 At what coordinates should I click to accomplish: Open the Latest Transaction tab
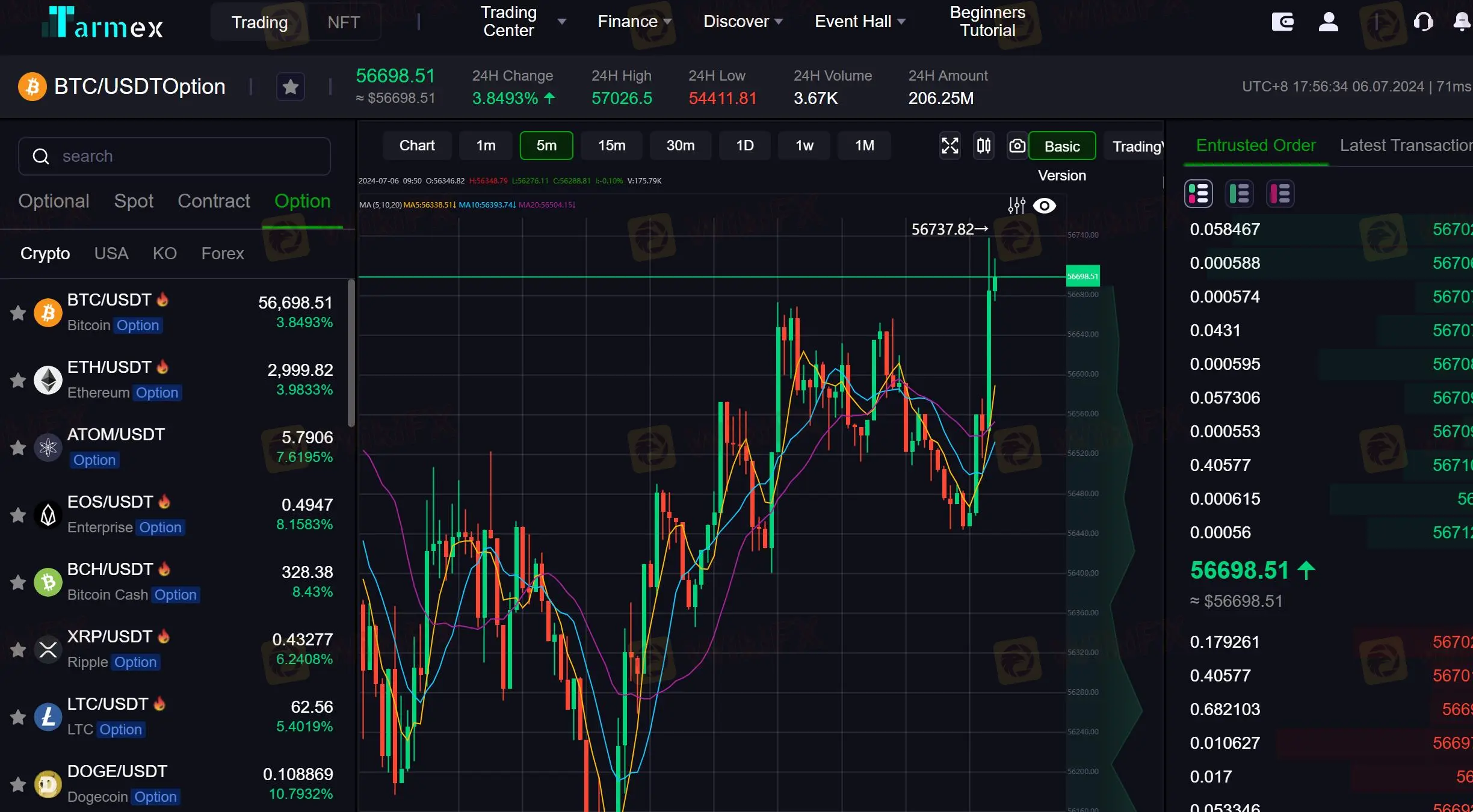[x=1405, y=146]
